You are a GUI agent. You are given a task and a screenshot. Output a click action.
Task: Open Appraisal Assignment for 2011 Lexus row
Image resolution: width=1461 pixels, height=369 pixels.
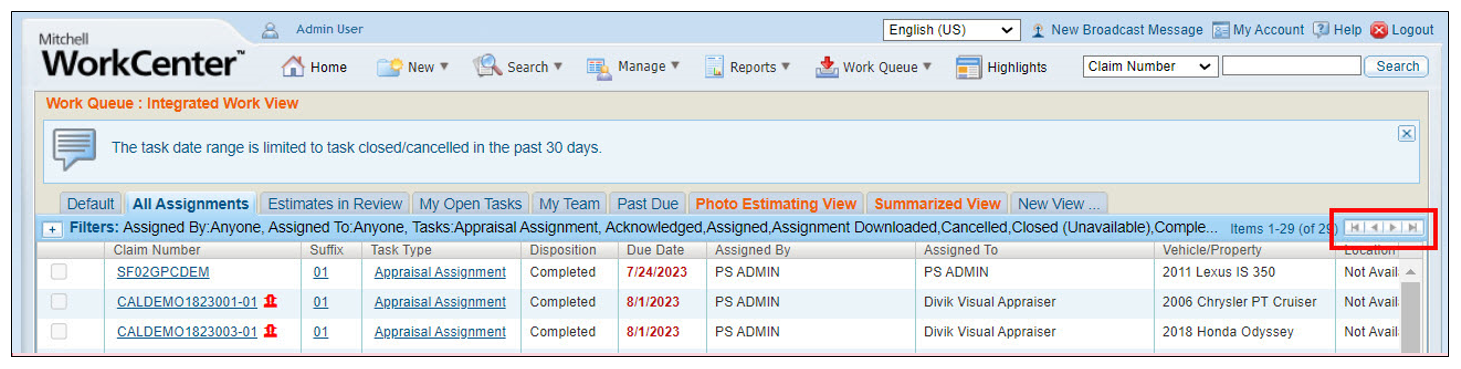(440, 272)
